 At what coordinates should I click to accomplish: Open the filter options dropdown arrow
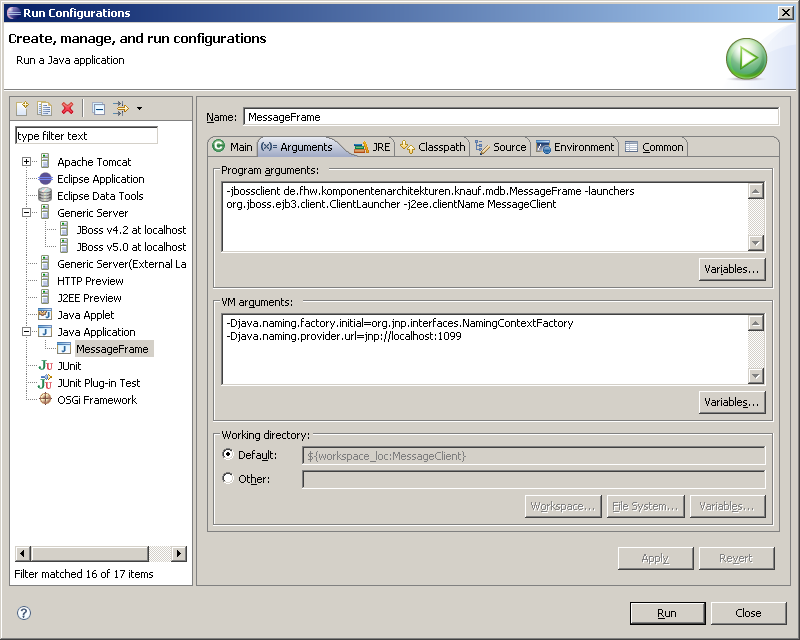tap(139, 108)
